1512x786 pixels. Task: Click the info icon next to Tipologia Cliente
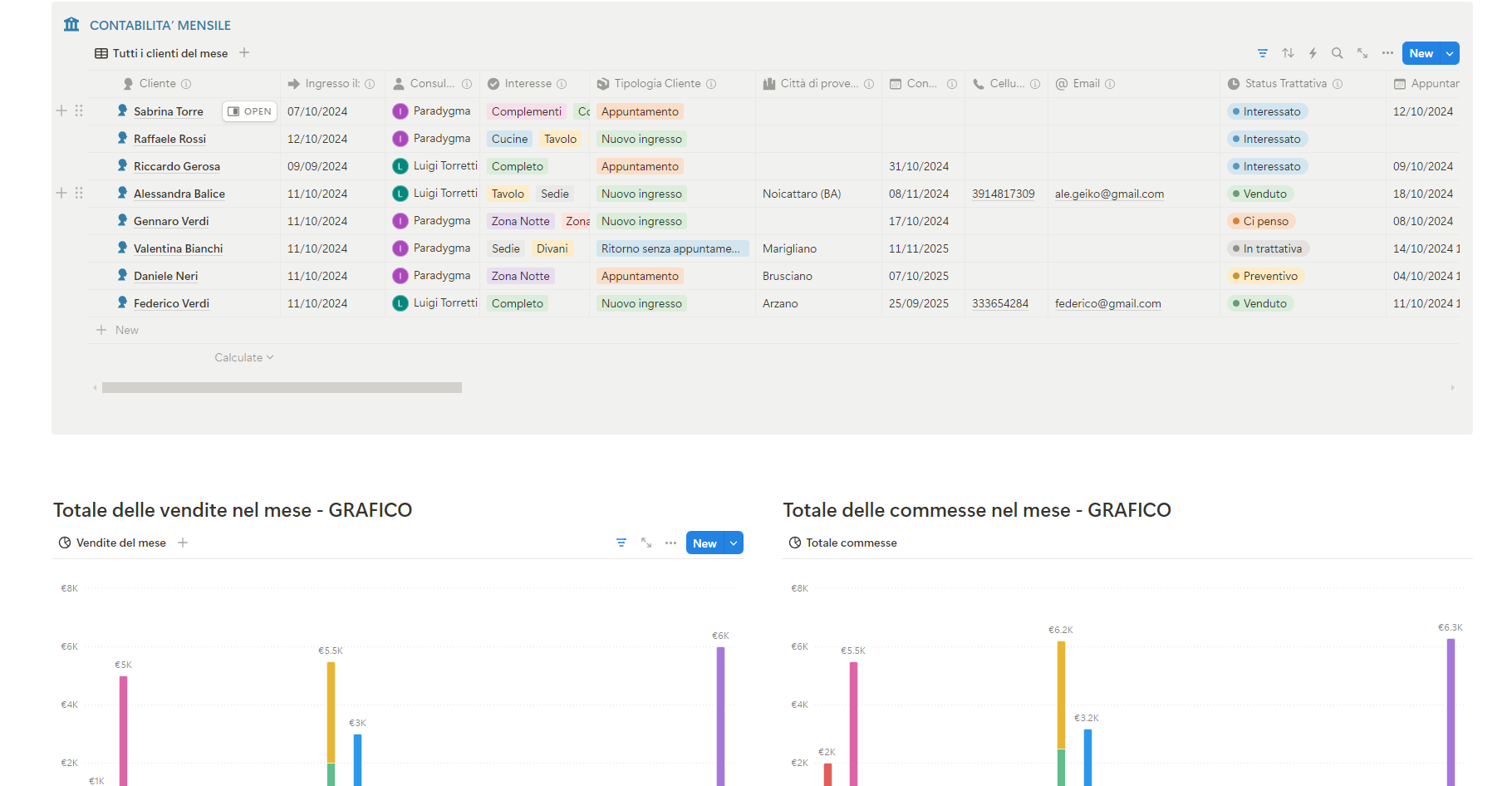pos(711,84)
